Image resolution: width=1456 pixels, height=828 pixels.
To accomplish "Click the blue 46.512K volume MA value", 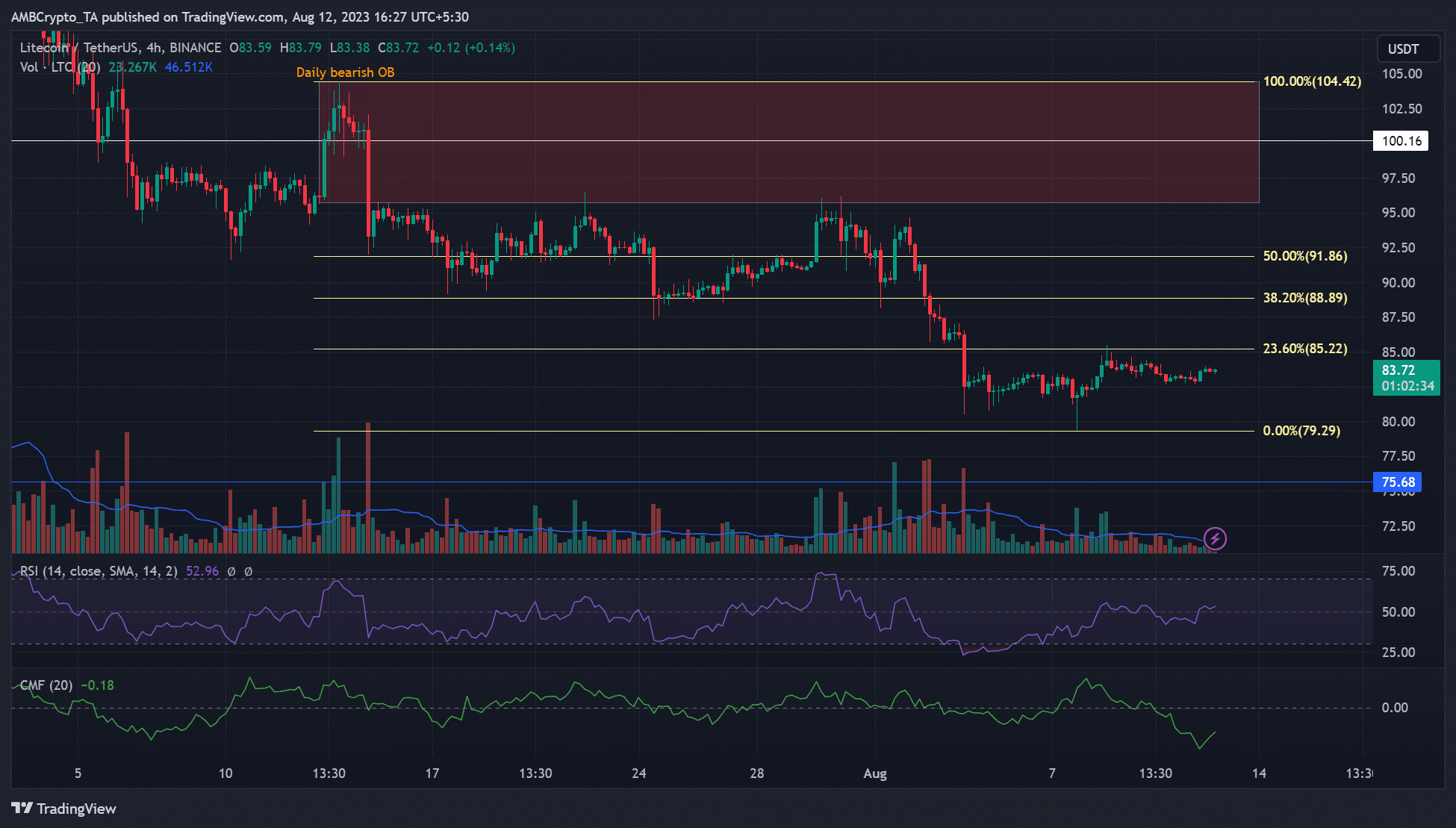I will click(188, 67).
